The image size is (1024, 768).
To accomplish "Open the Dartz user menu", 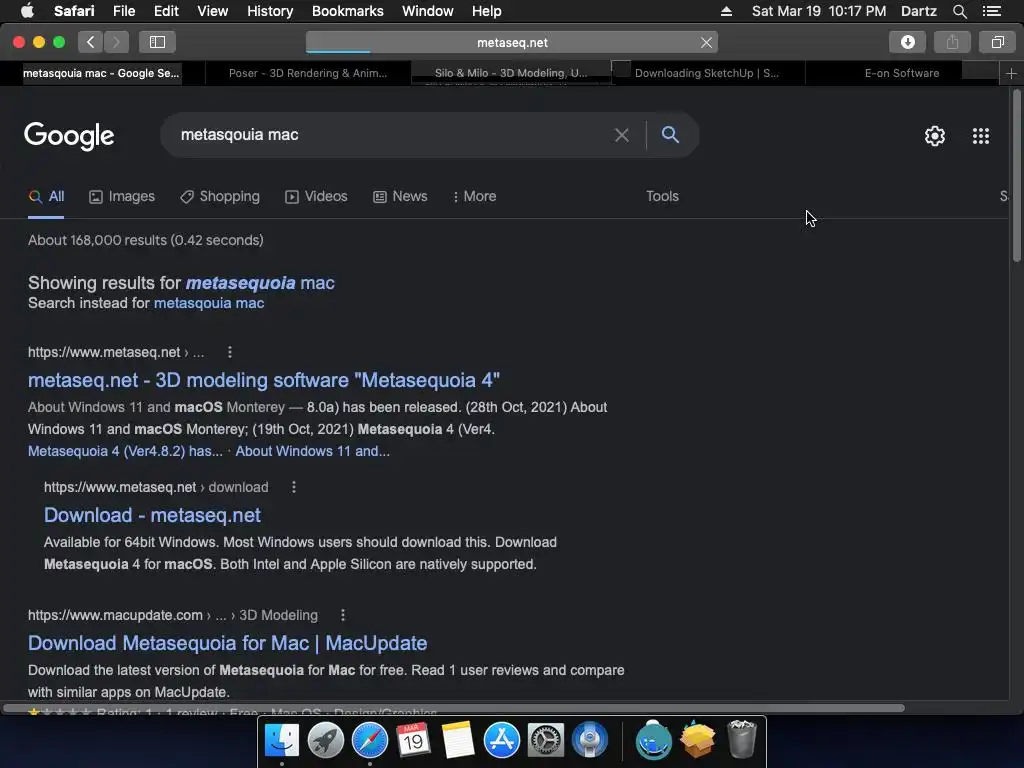I will pyautogui.click(x=918, y=11).
